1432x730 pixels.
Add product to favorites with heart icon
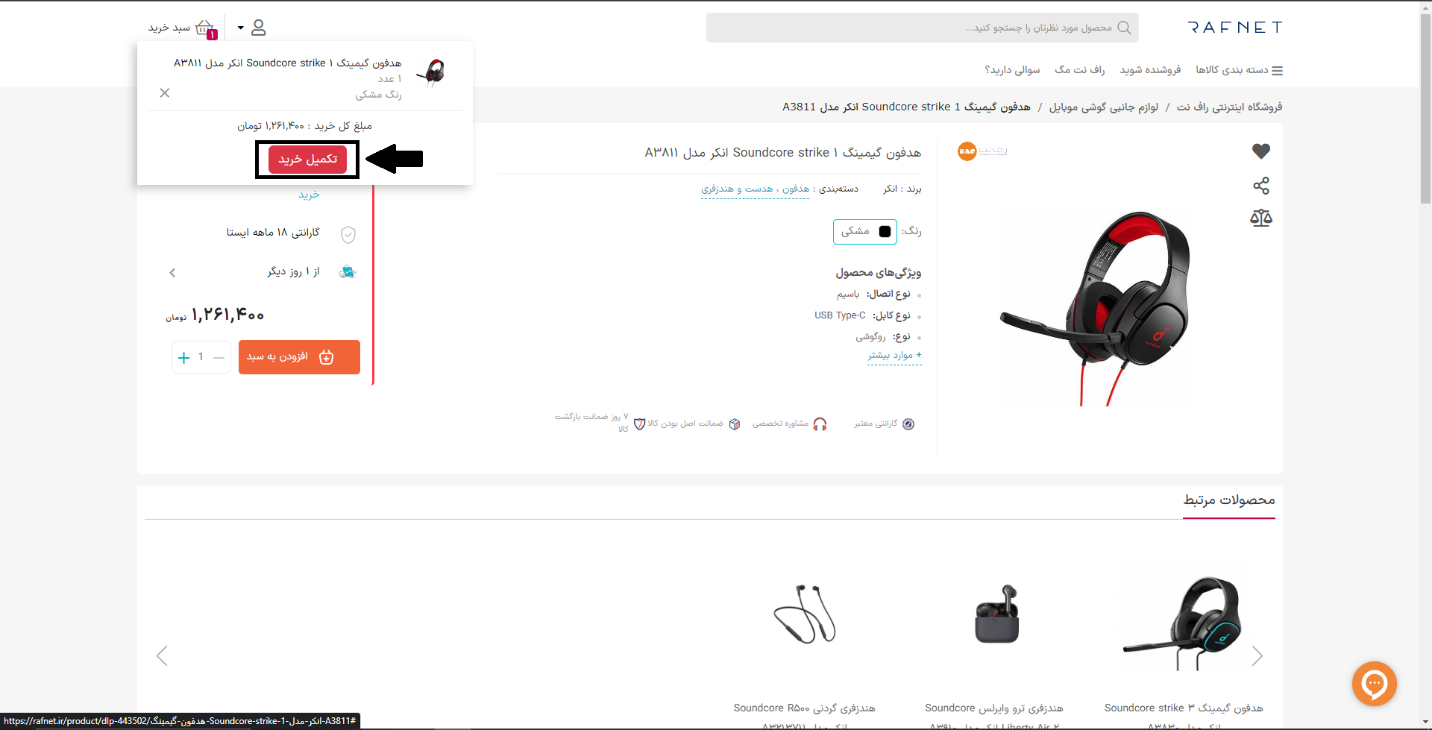pos(1261,152)
